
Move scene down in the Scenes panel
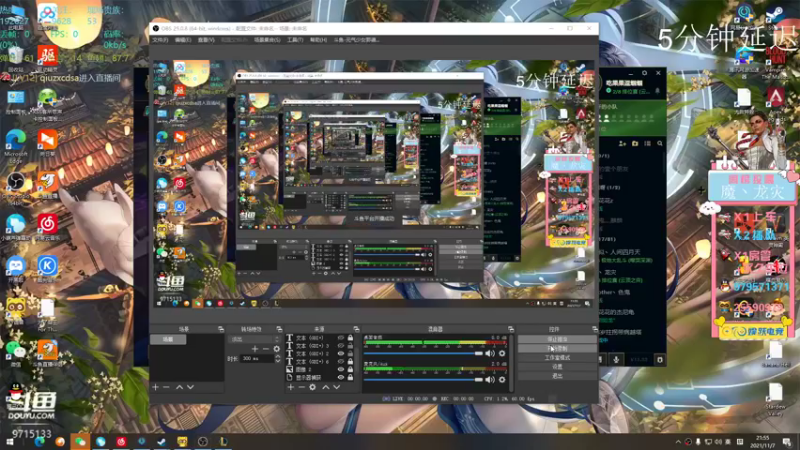[x=190, y=387]
